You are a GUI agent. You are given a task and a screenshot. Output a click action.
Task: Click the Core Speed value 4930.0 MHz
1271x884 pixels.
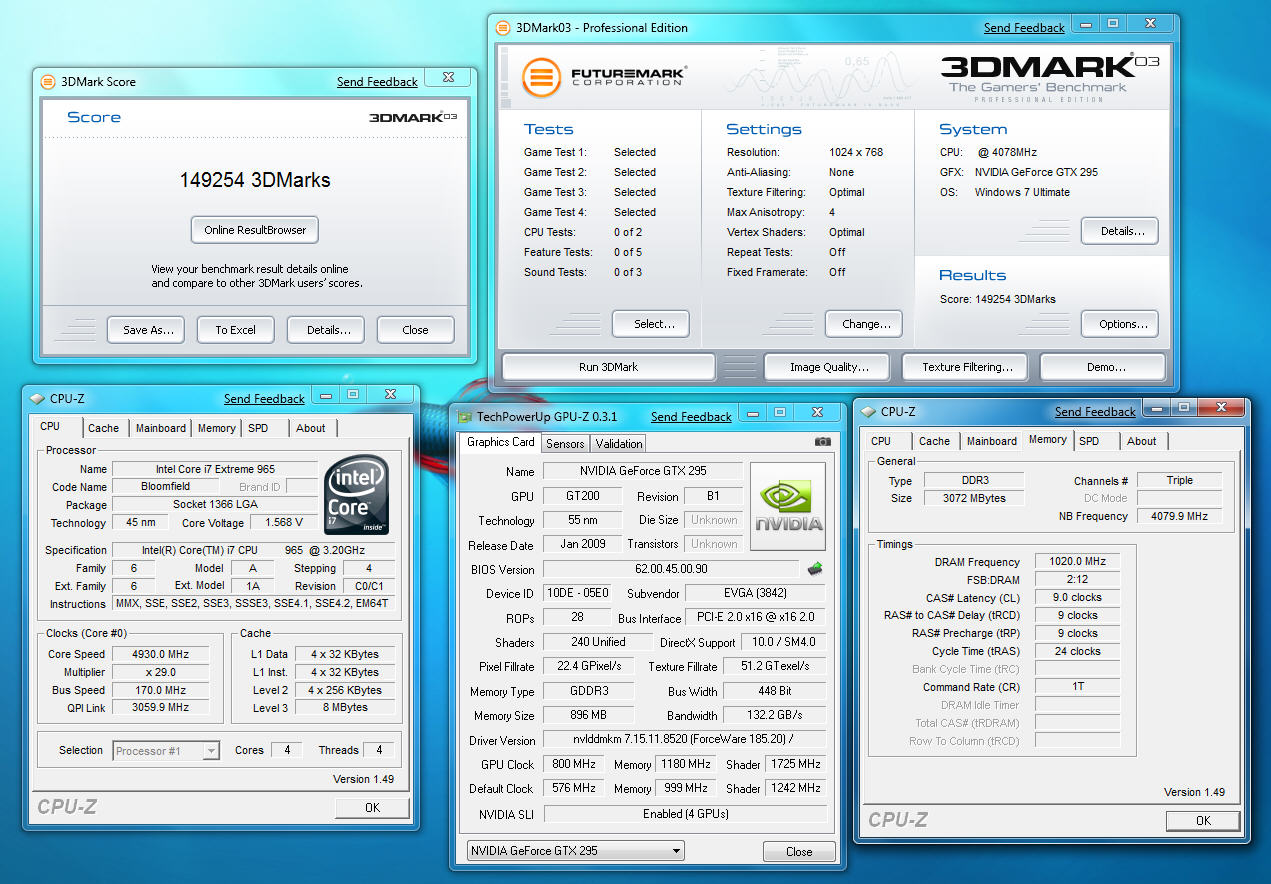(161, 654)
